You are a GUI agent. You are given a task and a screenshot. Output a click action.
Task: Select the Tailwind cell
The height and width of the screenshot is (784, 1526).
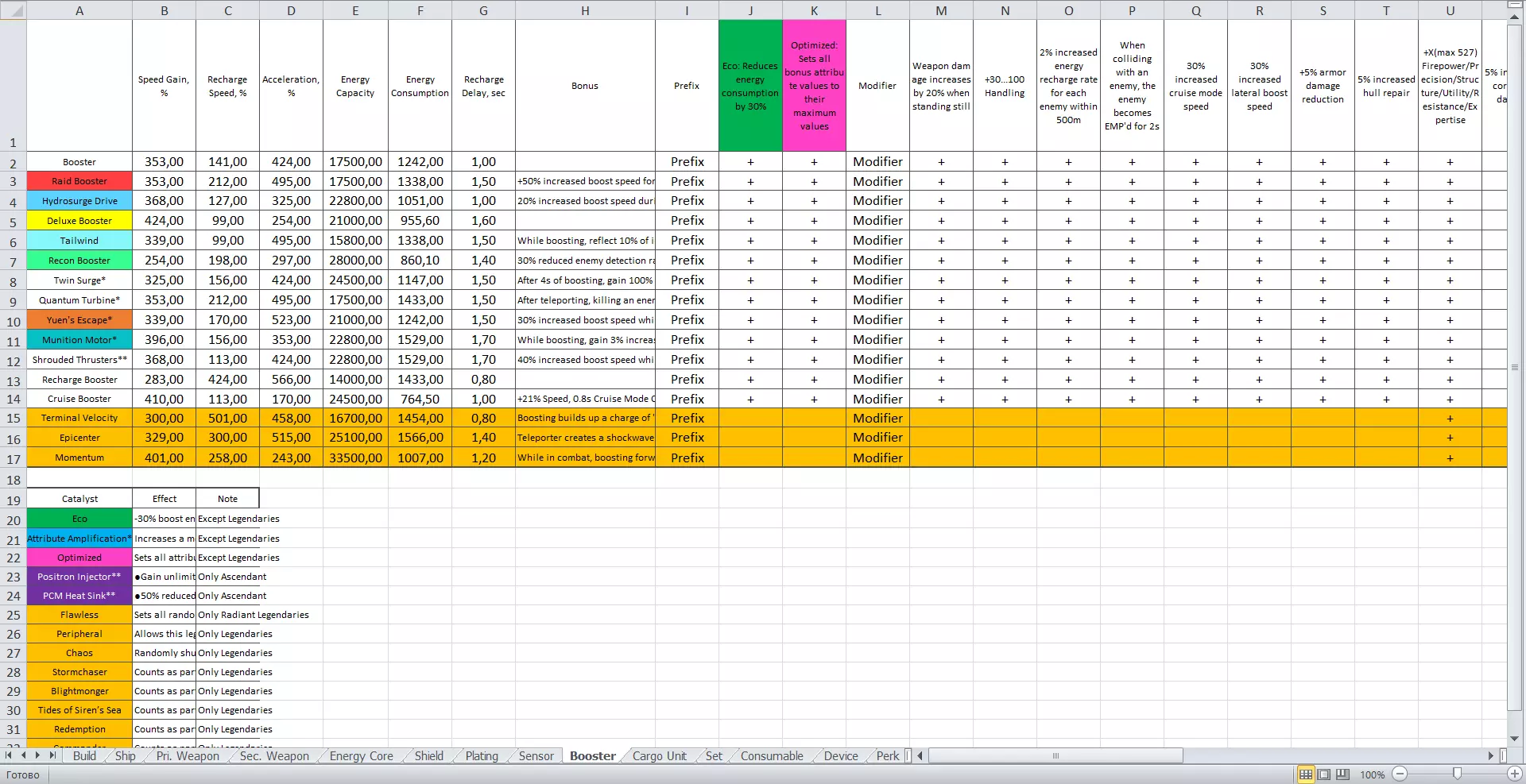pos(79,241)
